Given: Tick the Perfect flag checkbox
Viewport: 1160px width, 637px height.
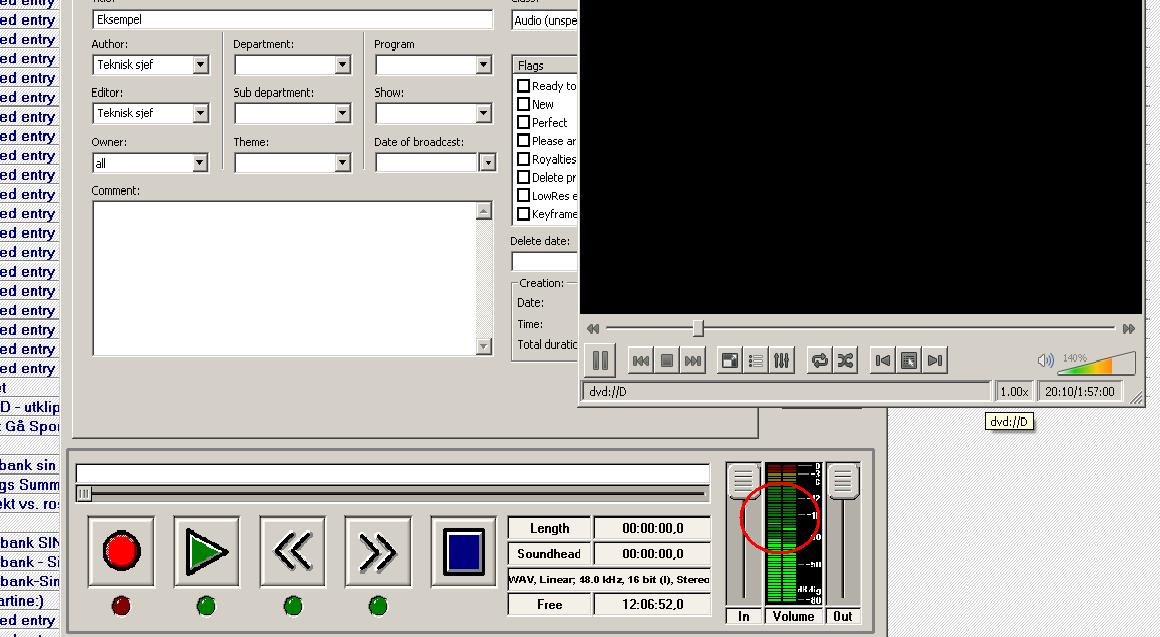Looking at the screenshot, I should coord(523,122).
